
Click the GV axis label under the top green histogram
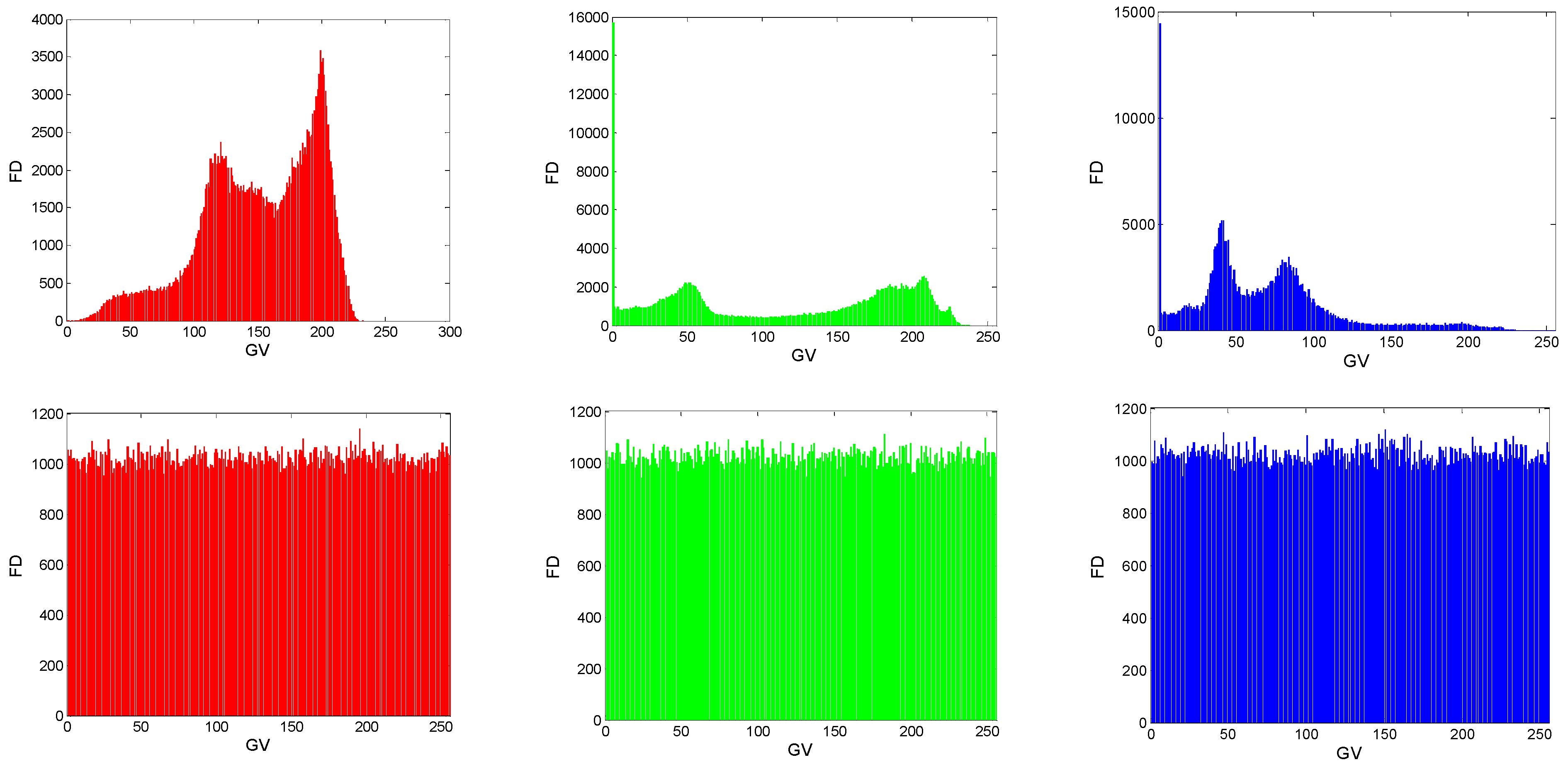point(803,356)
